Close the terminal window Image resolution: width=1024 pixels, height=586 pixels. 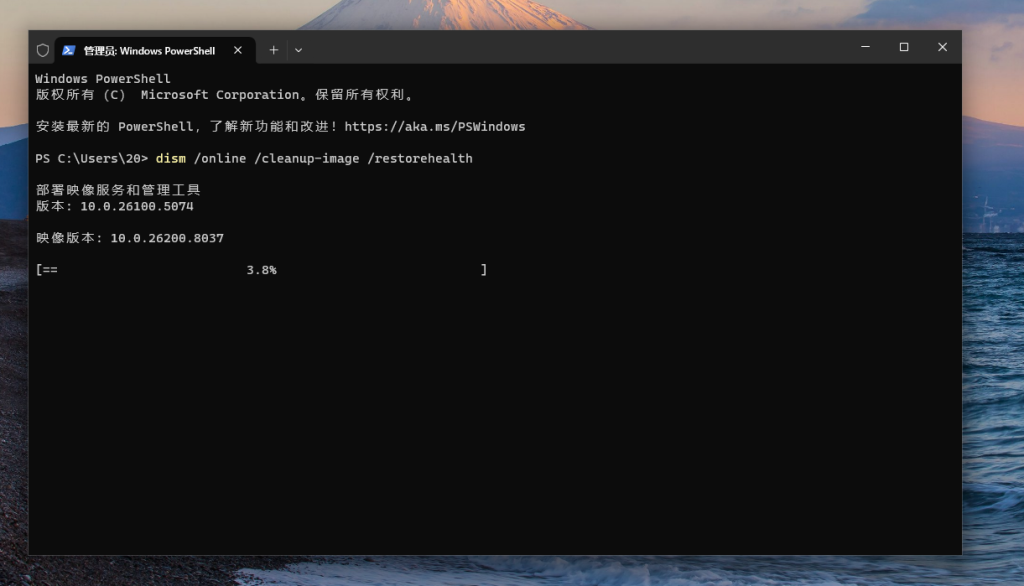942,47
